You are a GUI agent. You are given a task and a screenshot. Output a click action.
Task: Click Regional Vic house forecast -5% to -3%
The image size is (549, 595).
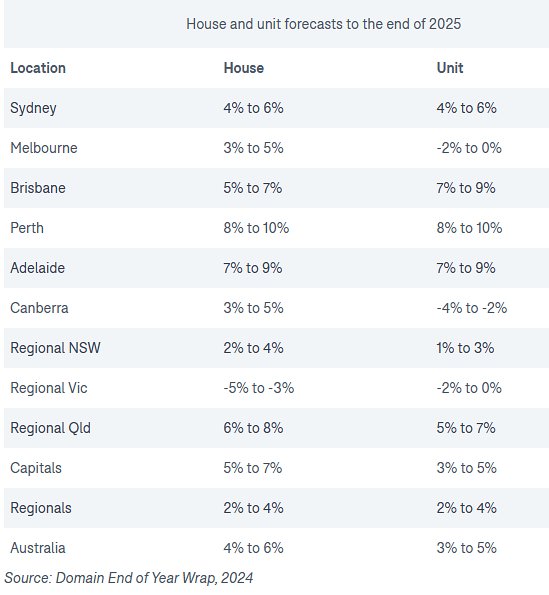(x=259, y=388)
